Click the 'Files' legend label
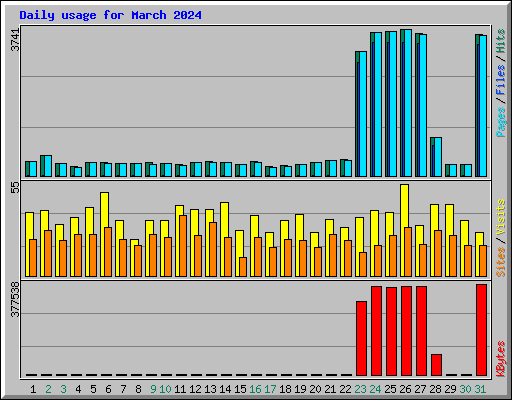This screenshot has height=400, width=512. coord(501,80)
